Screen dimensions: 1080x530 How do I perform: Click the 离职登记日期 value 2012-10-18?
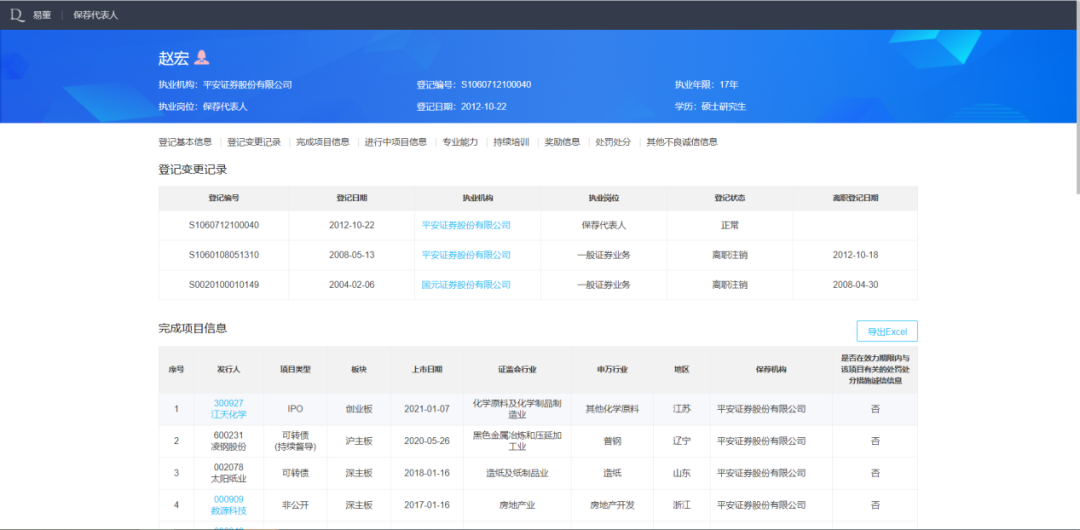coord(855,255)
